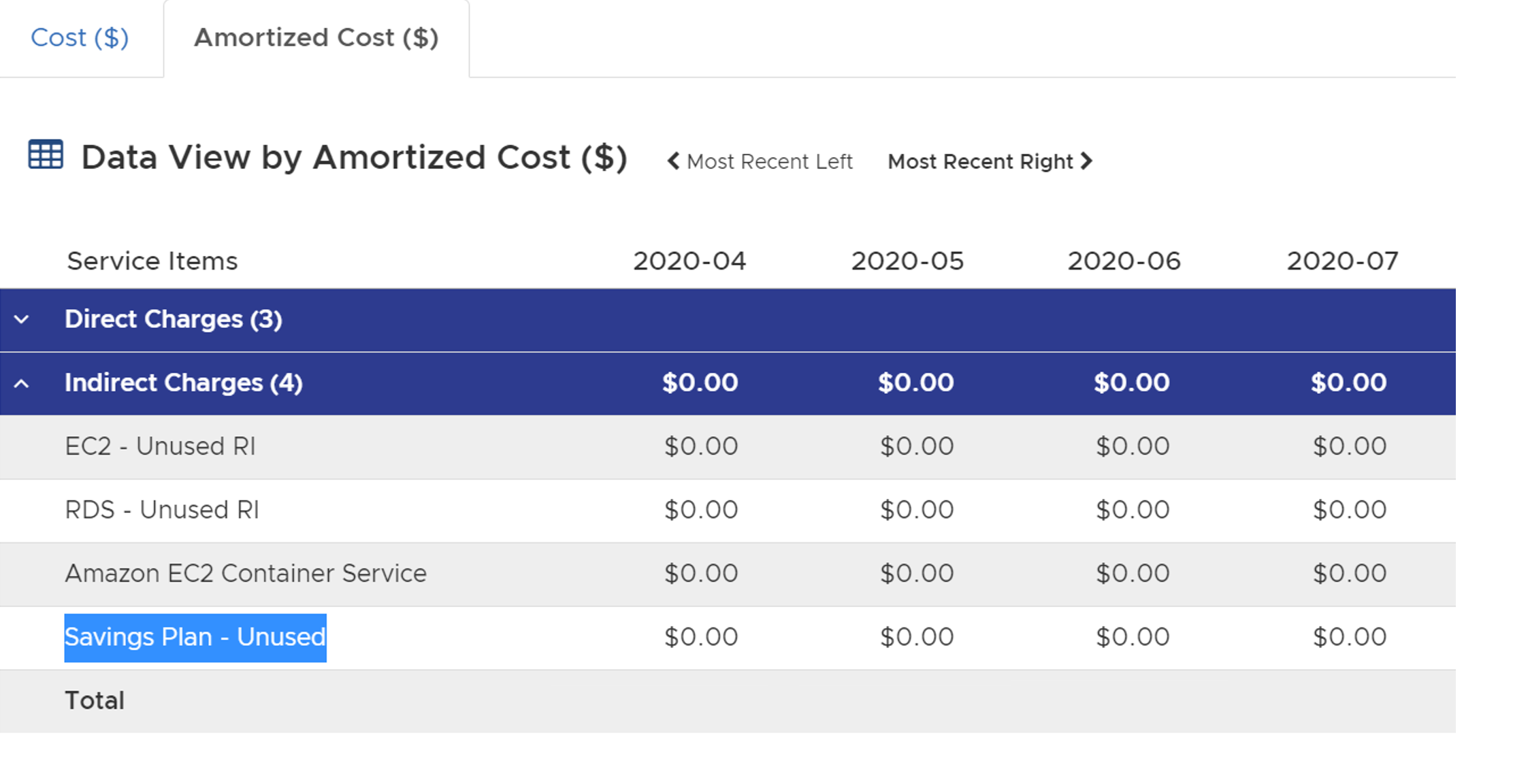Click the EC2 - Unused RI row
The image size is (1513, 784).
click(x=160, y=446)
